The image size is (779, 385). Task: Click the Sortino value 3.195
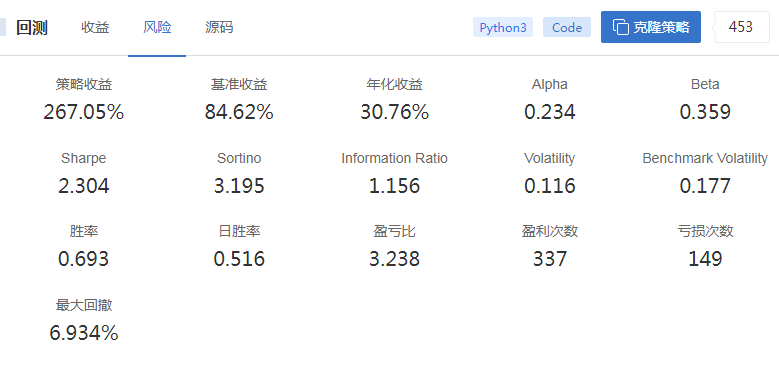pyautogui.click(x=239, y=186)
